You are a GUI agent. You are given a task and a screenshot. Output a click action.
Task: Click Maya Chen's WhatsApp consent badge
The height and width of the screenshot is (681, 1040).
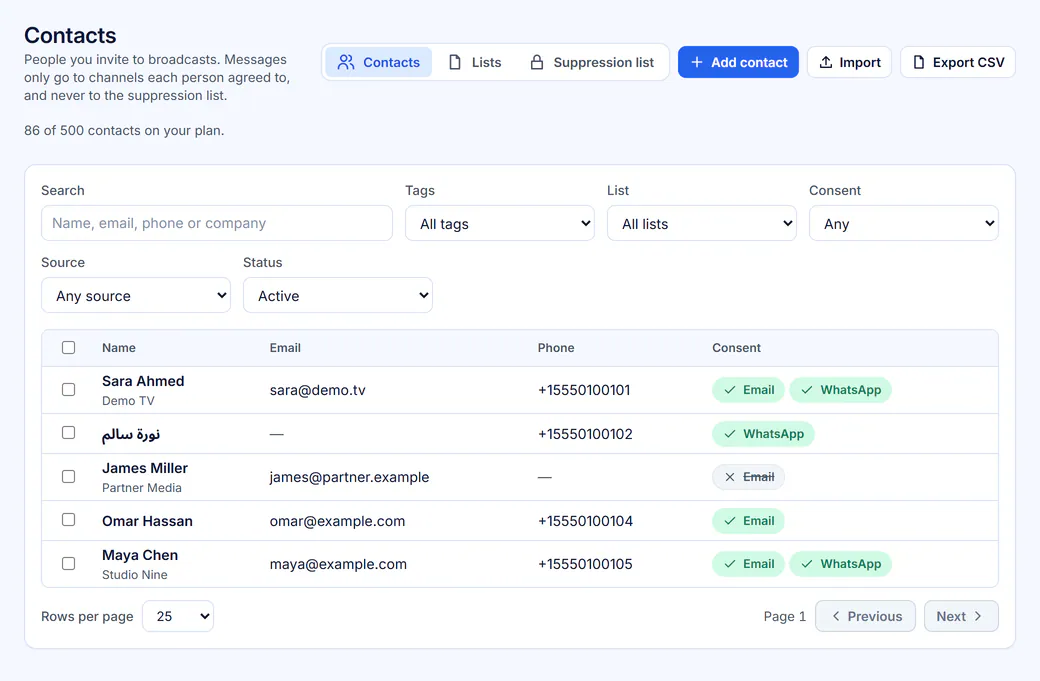(x=840, y=564)
